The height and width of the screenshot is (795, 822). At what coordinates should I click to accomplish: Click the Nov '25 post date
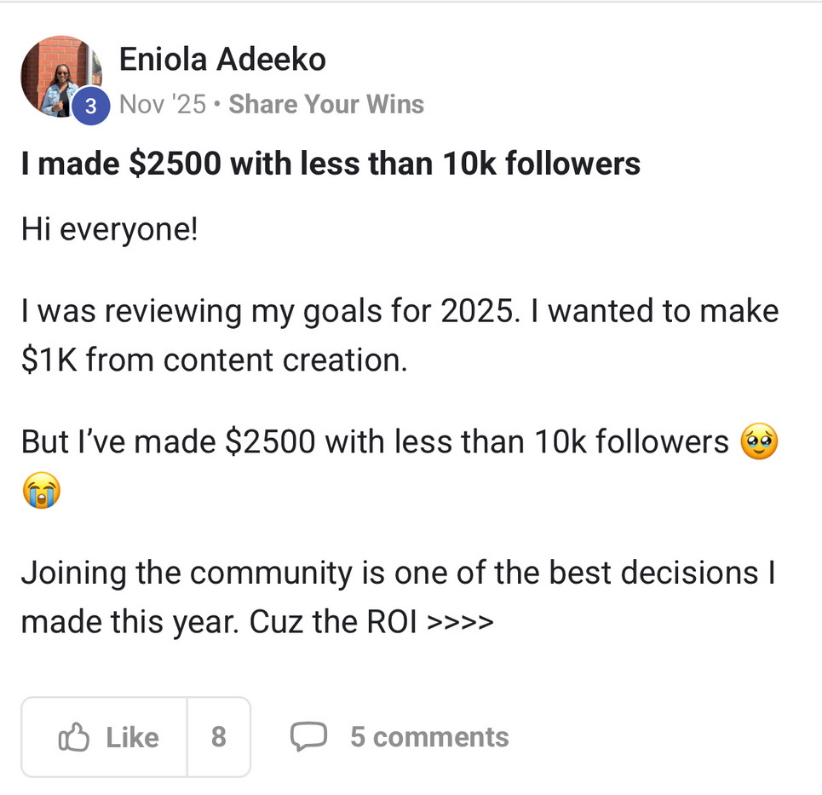[162, 104]
